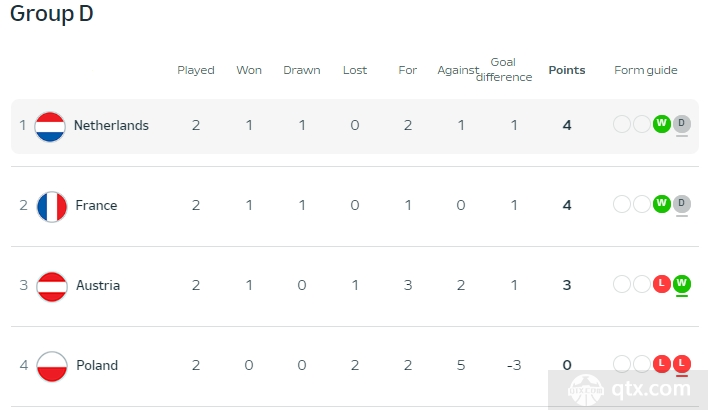
Task: Click the Netherlands flag icon
Action: click(50, 126)
